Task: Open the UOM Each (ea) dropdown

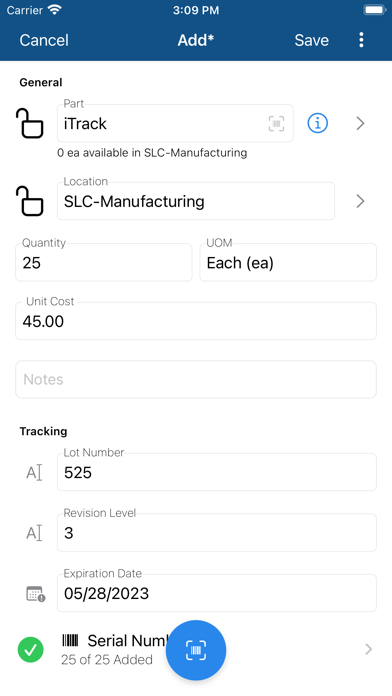Action: point(288,262)
